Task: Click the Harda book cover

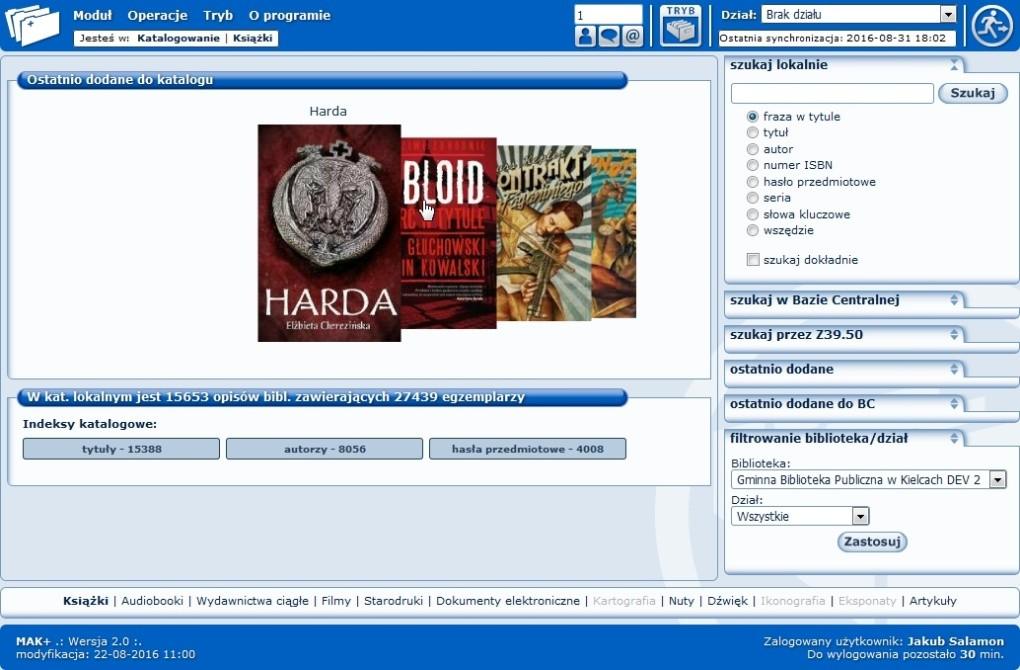Action: tap(329, 233)
